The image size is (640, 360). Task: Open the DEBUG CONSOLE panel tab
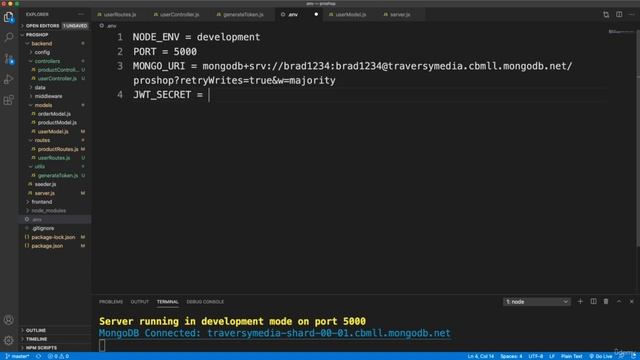coord(205,302)
